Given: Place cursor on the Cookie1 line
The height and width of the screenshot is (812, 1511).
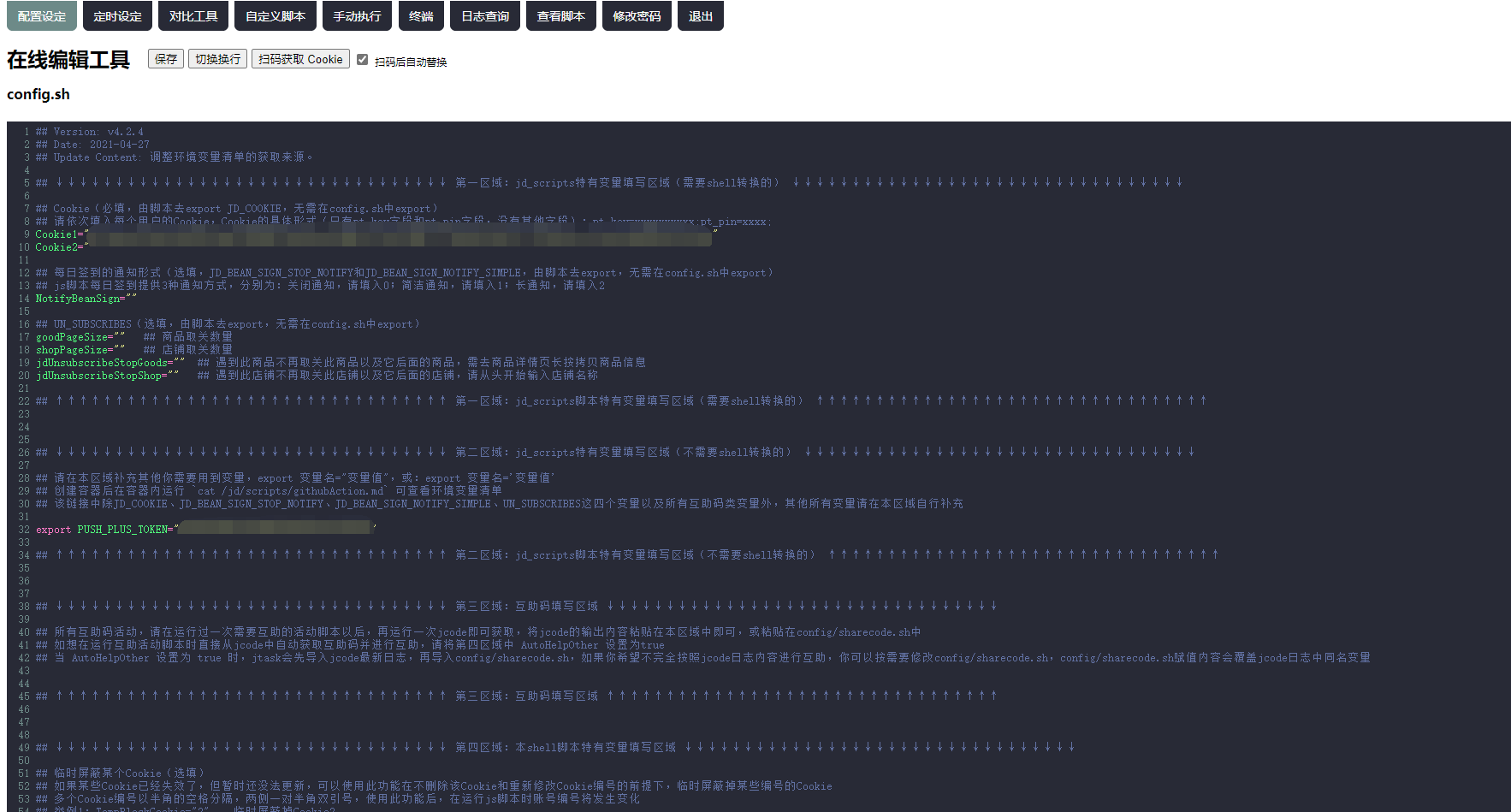Looking at the screenshot, I should click(60, 234).
